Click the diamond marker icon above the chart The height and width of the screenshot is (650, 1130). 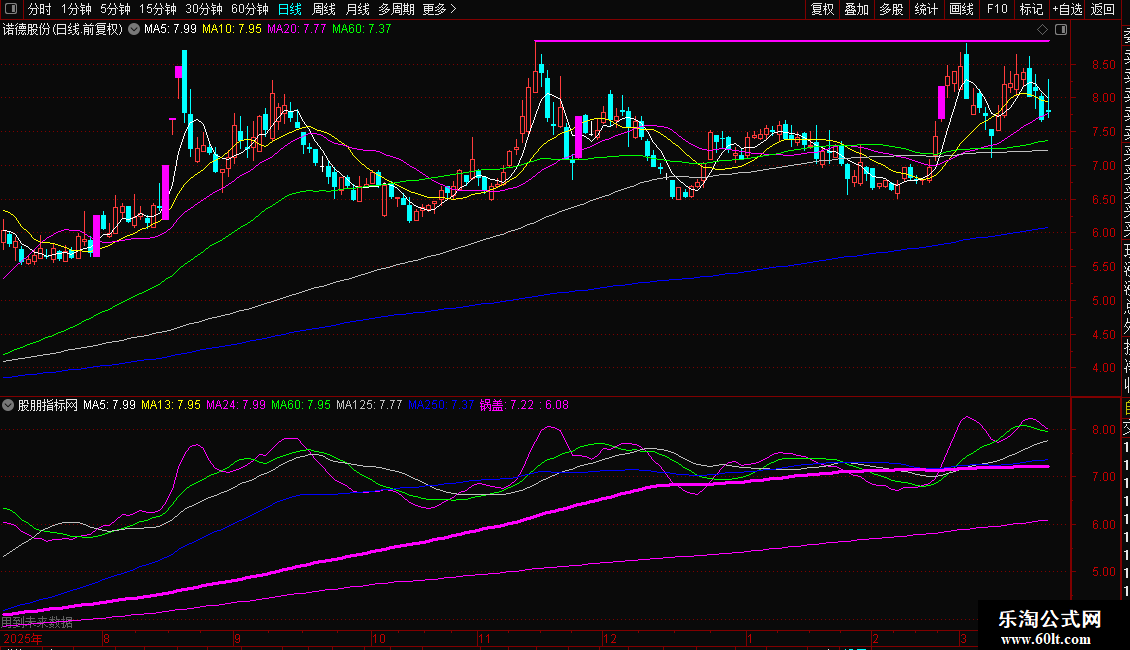(1043, 30)
